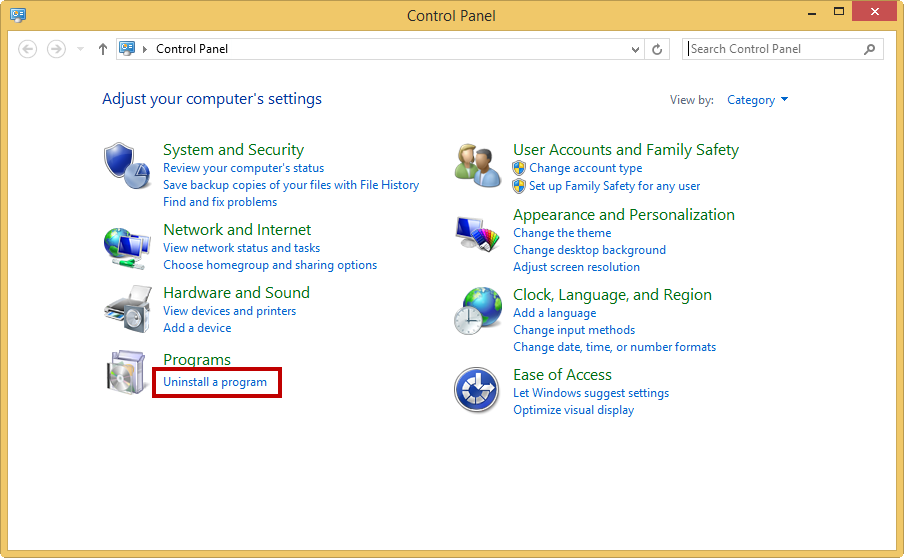
Task: Open the View by Category dropdown
Action: click(x=758, y=100)
